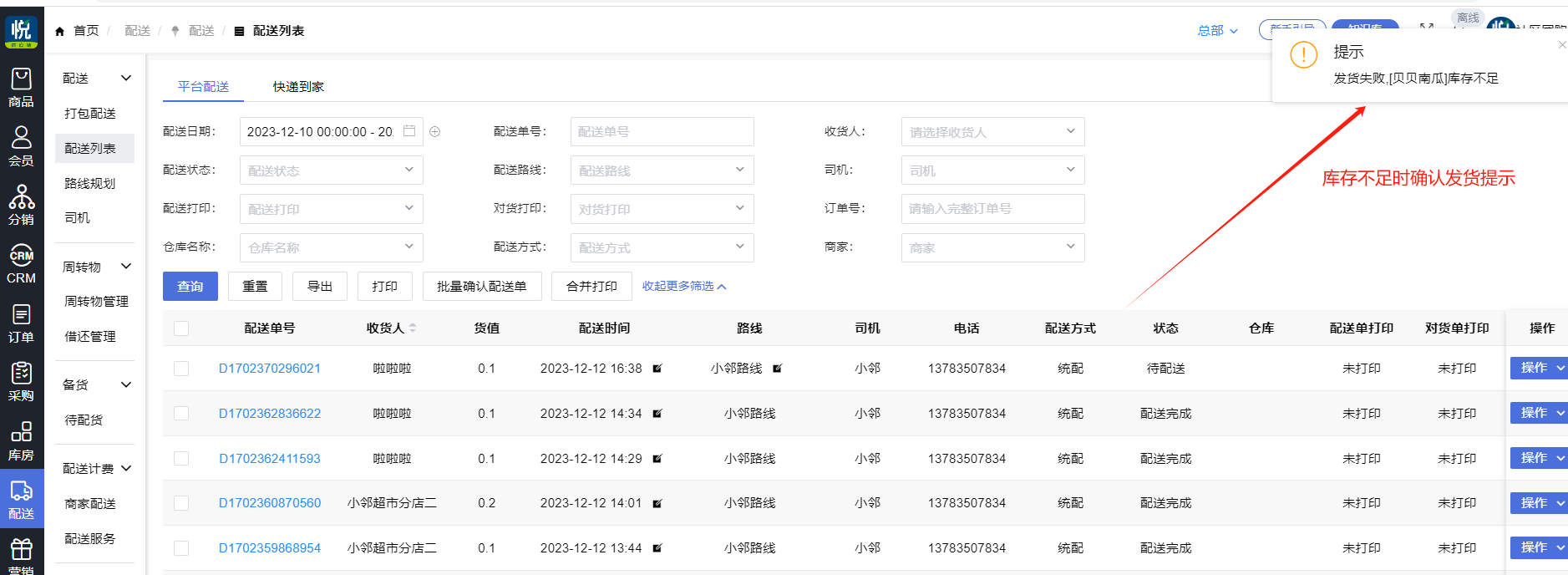
Task: Sort table by 收货人 column
Action: (413, 328)
